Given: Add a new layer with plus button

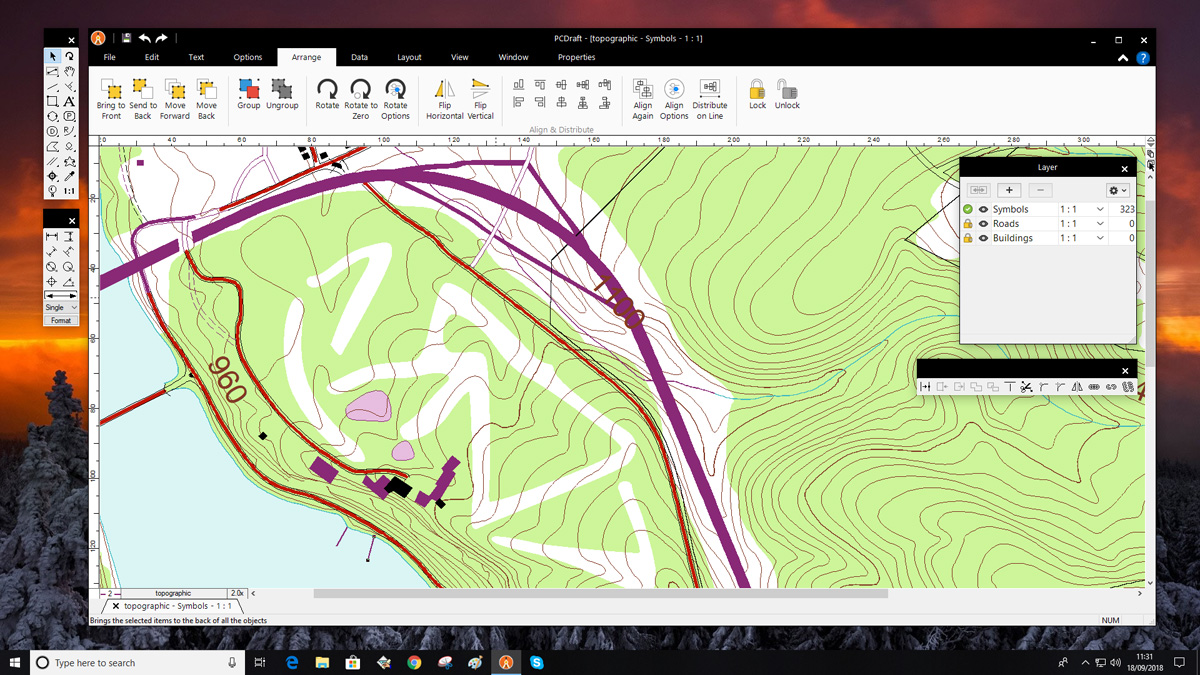Looking at the screenshot, I should [1009, 190].
